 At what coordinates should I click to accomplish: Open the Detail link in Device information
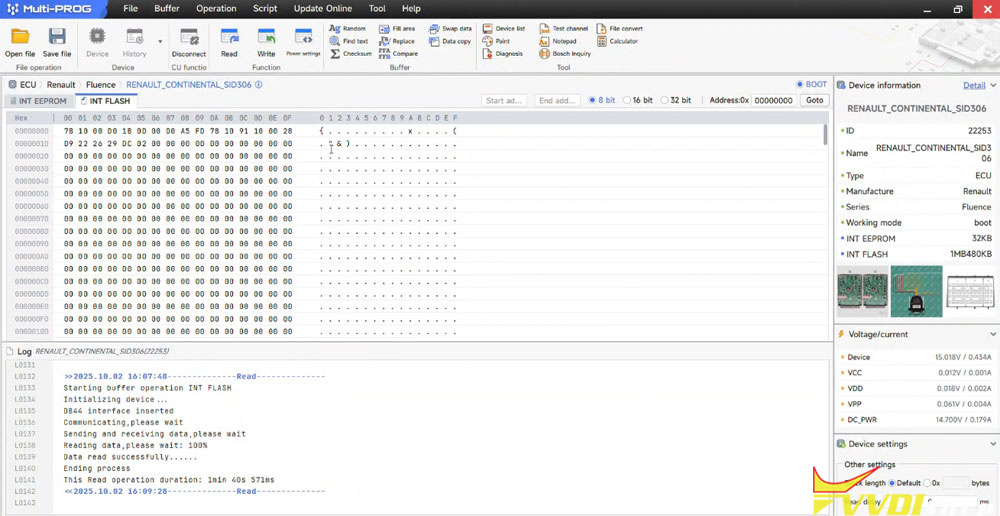[x=974, y=85]
